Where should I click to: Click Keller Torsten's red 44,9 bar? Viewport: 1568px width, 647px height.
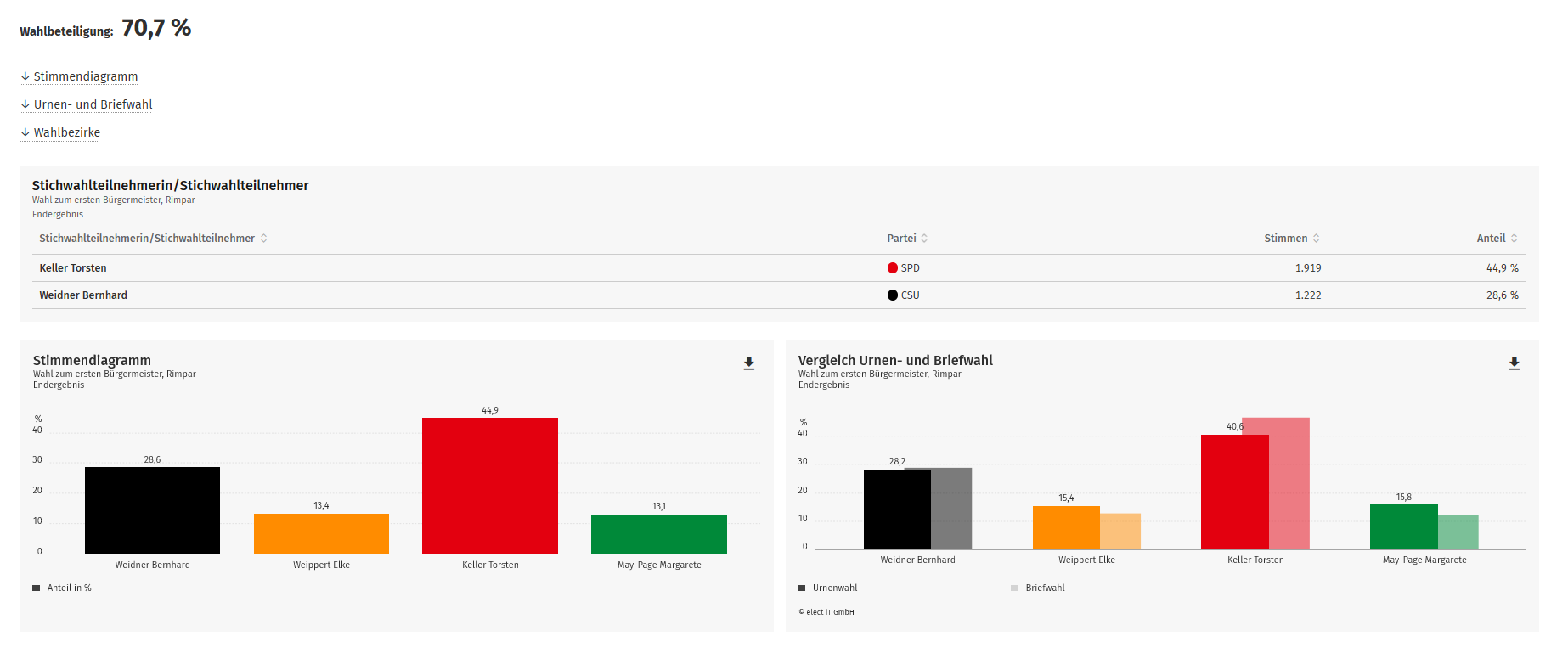pyautogui.click(x=489, y=486)
